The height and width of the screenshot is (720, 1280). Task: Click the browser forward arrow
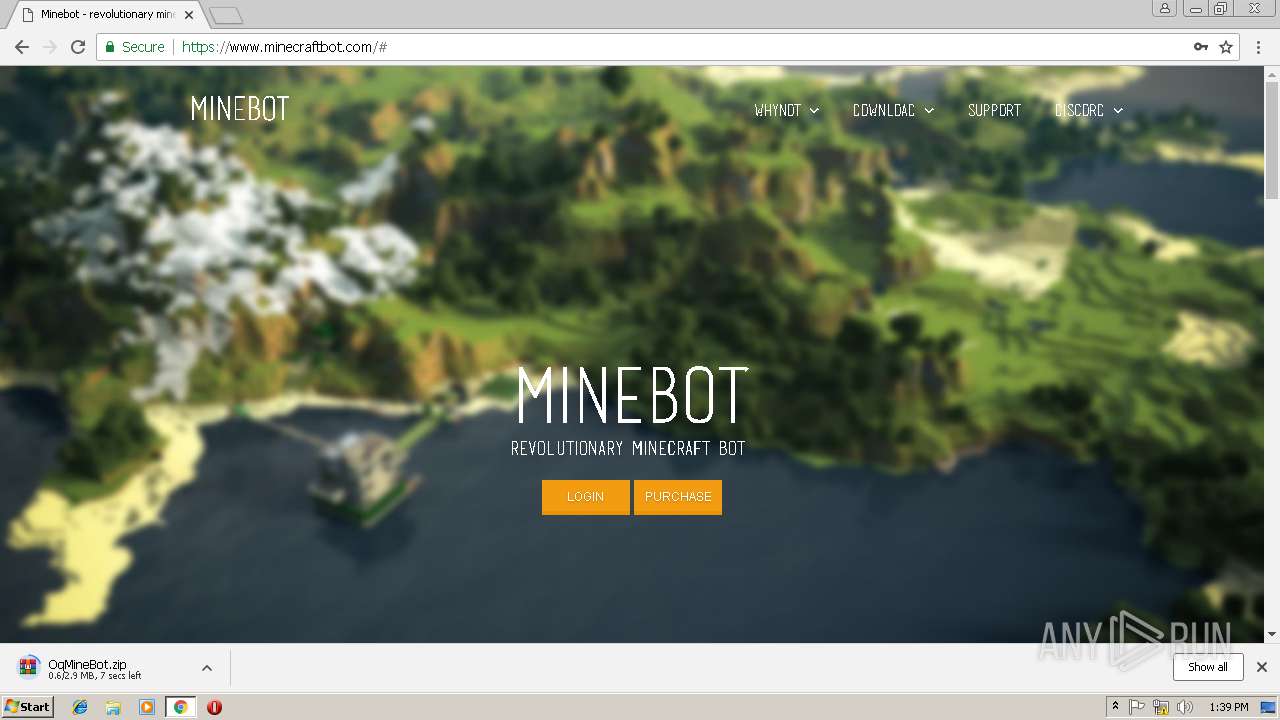[x=50, y=47]
